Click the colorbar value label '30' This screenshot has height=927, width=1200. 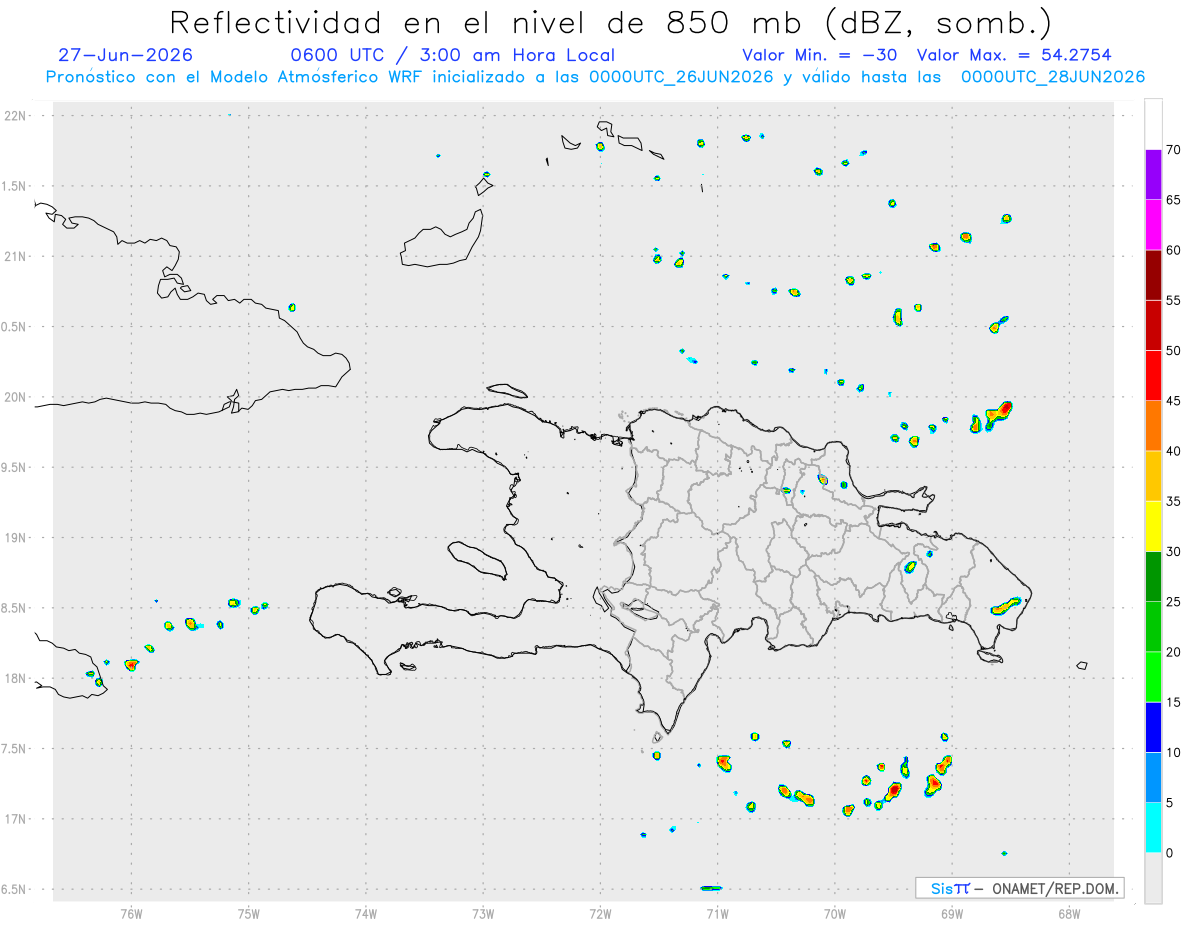[1174, 552]
